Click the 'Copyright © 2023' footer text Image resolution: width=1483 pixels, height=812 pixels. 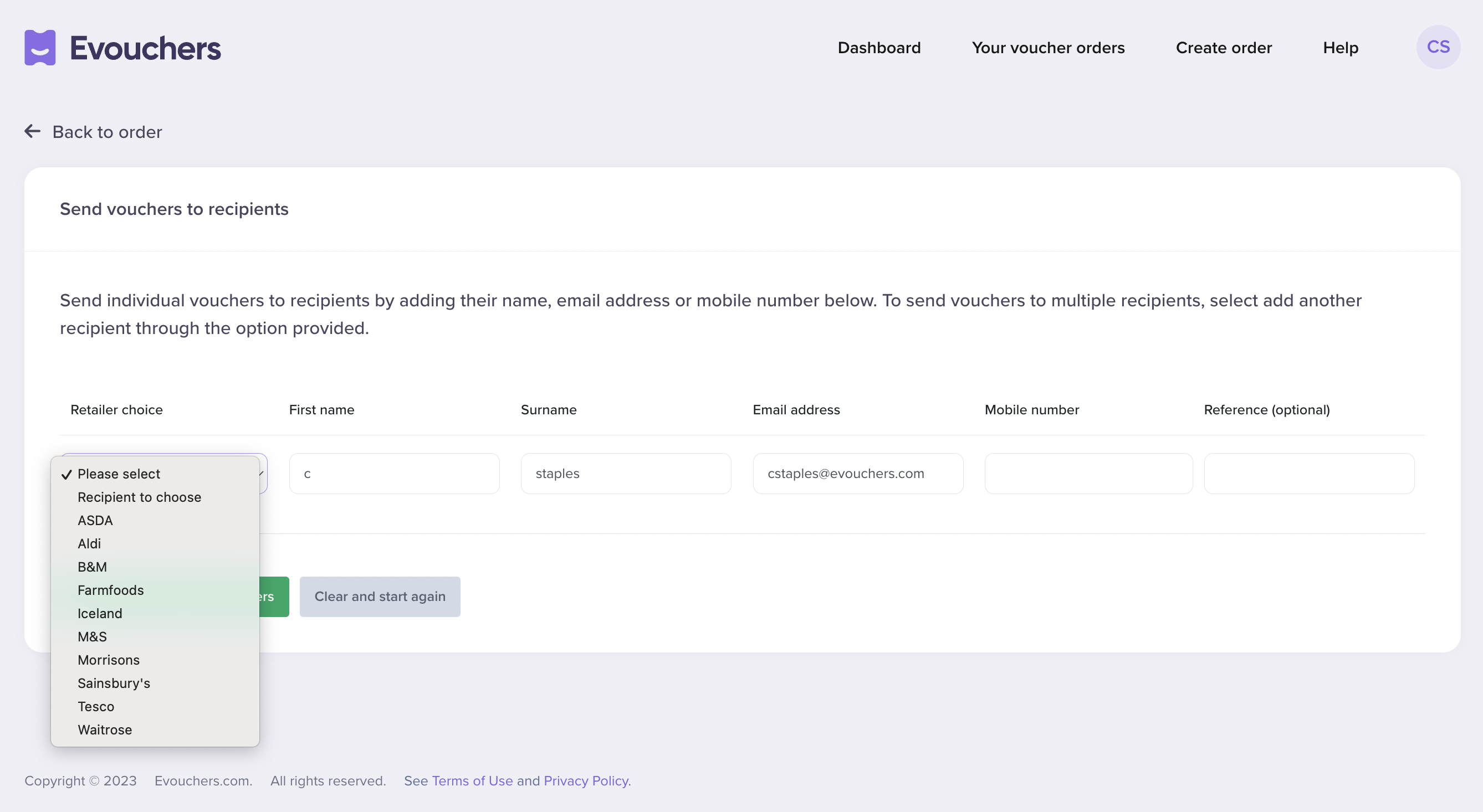tap(80, 781)
